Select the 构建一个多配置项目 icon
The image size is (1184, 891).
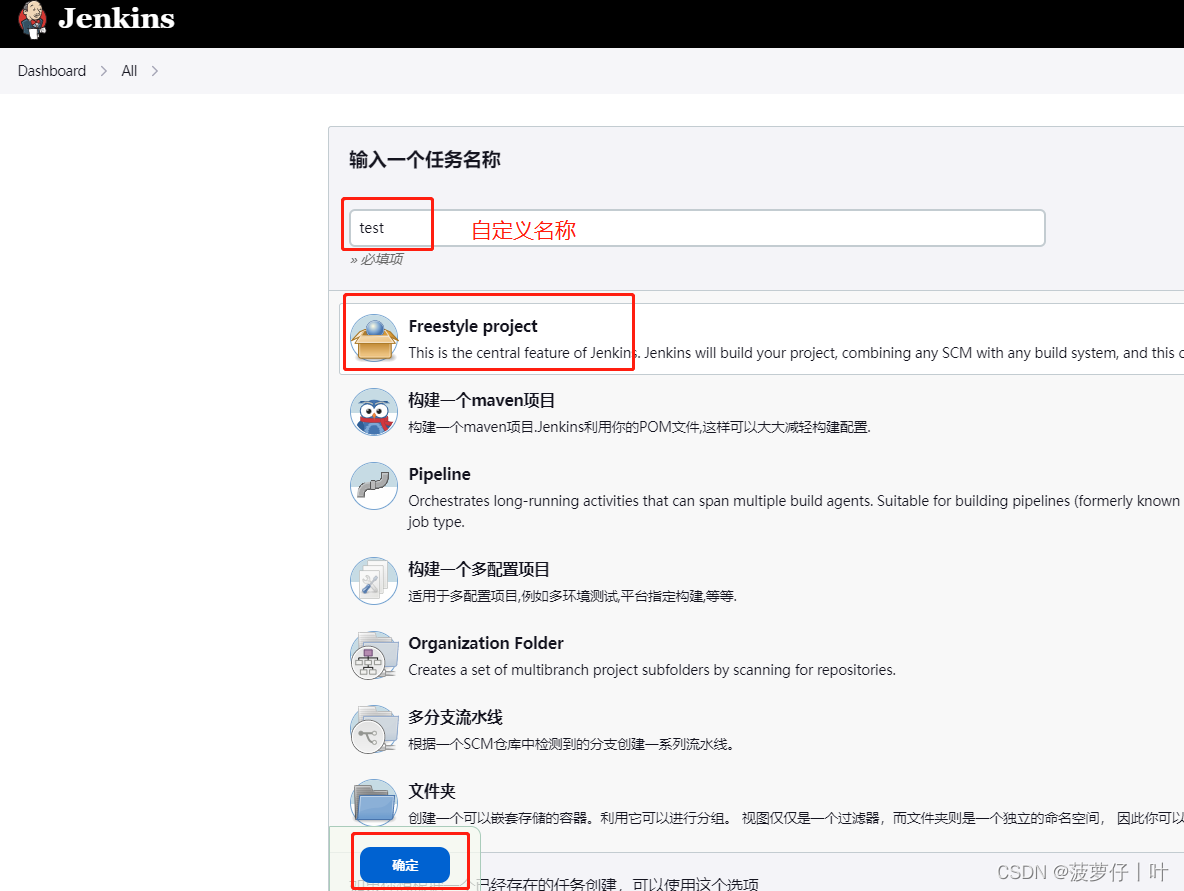click(374, 580)
